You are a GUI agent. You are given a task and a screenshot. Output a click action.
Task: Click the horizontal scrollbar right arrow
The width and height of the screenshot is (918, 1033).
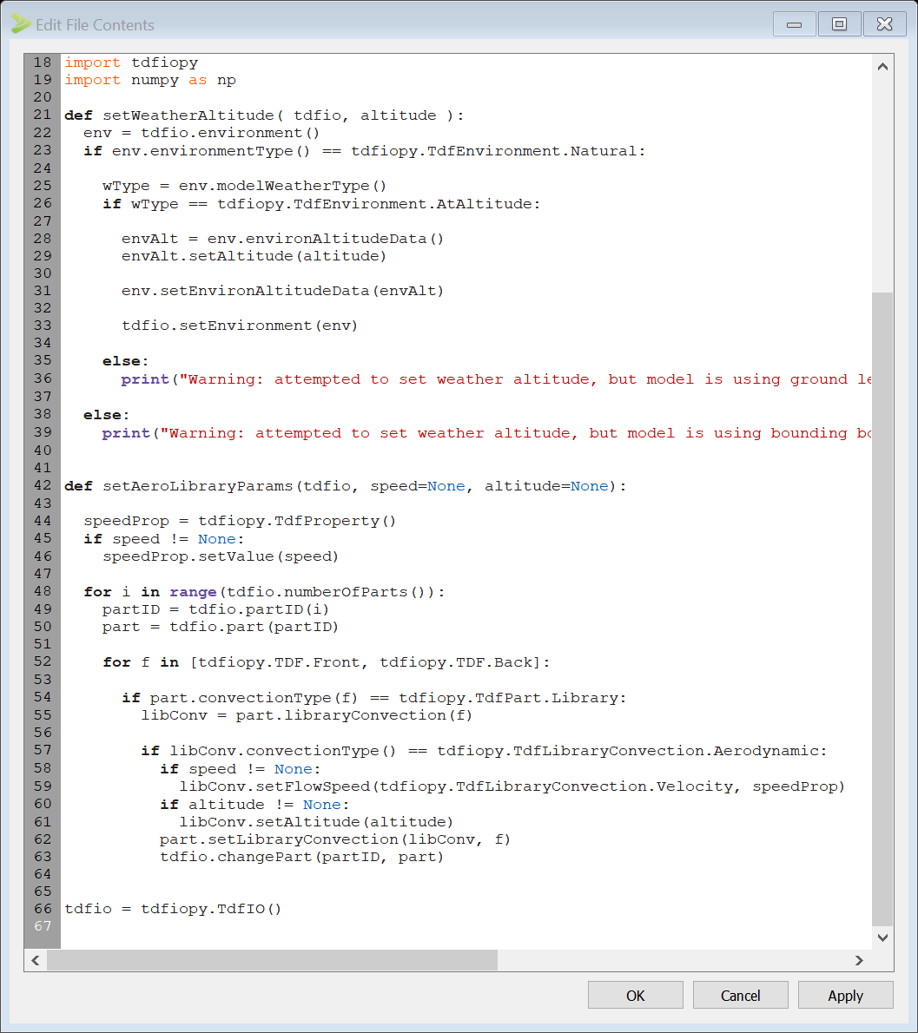pyautogui.click(x=859, y=960)
